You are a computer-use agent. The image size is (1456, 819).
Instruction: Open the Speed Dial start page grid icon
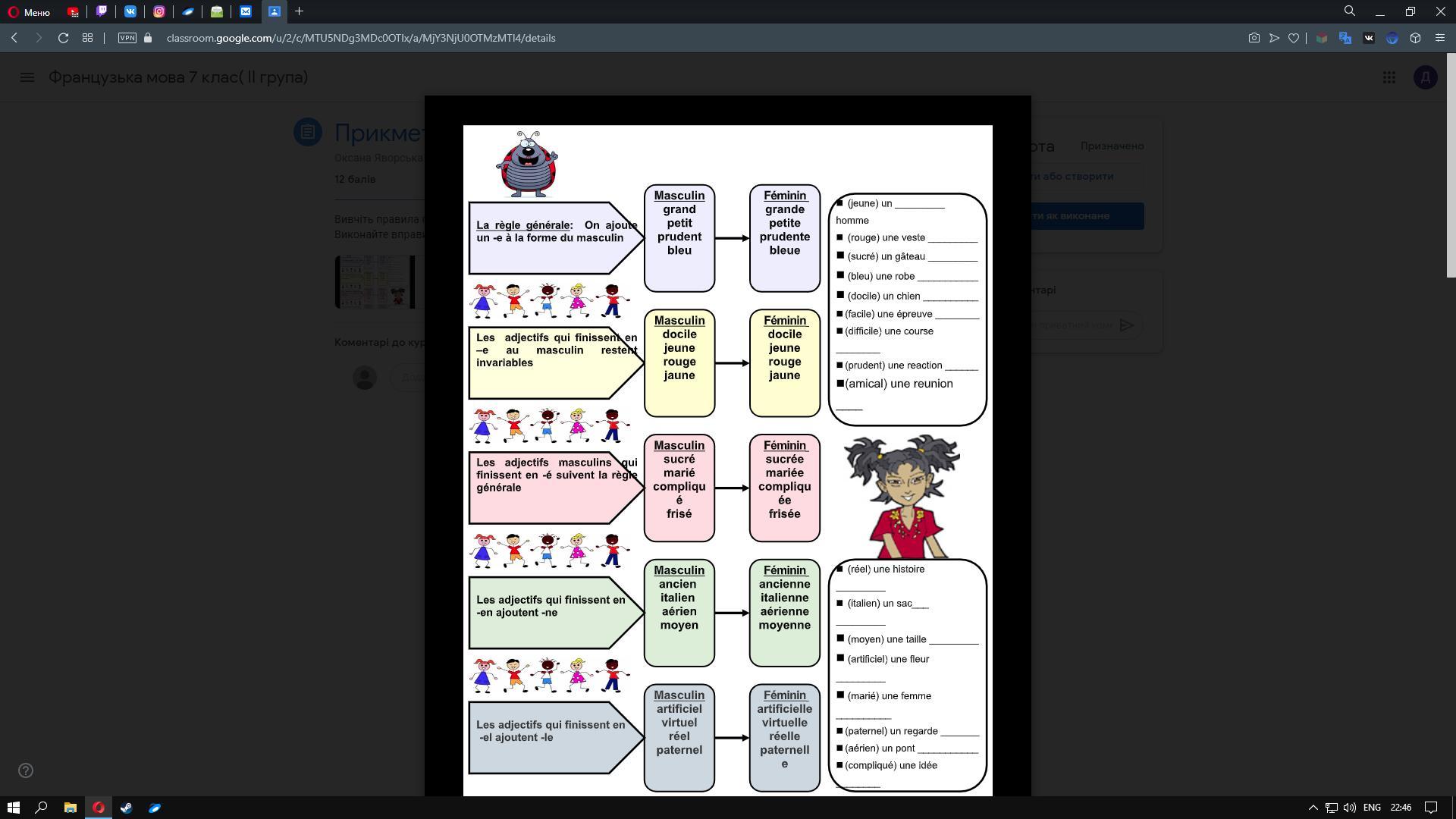click(87, 38)
